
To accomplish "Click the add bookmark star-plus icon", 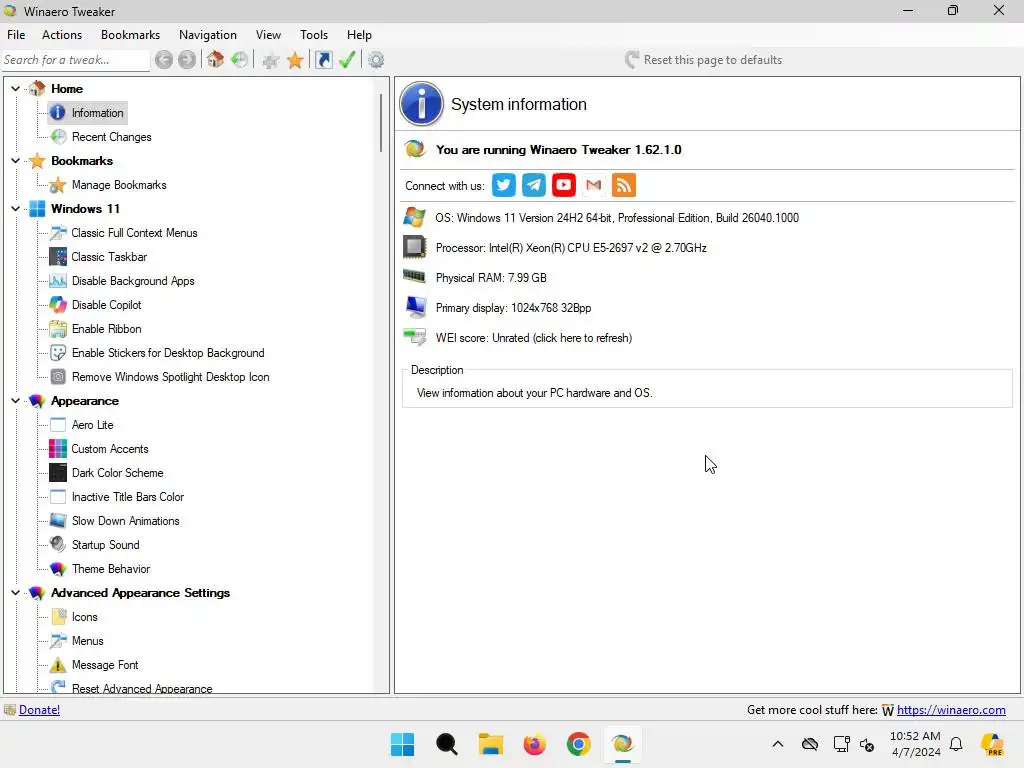I will pos(270,60).
